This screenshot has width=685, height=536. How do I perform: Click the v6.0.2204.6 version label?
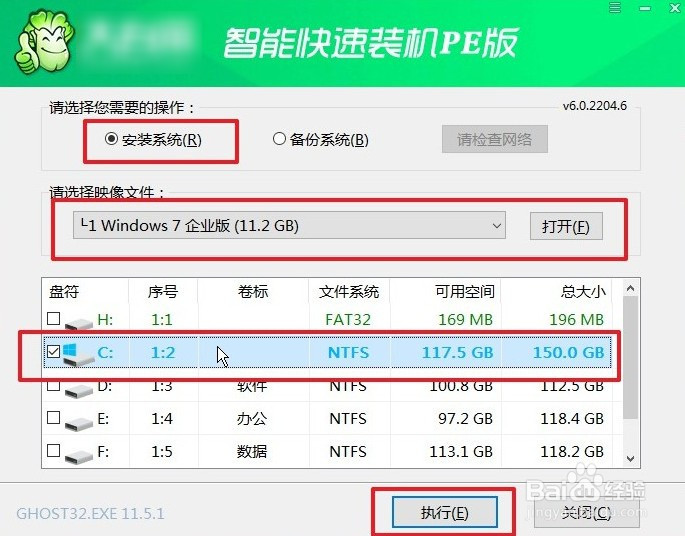595,106
